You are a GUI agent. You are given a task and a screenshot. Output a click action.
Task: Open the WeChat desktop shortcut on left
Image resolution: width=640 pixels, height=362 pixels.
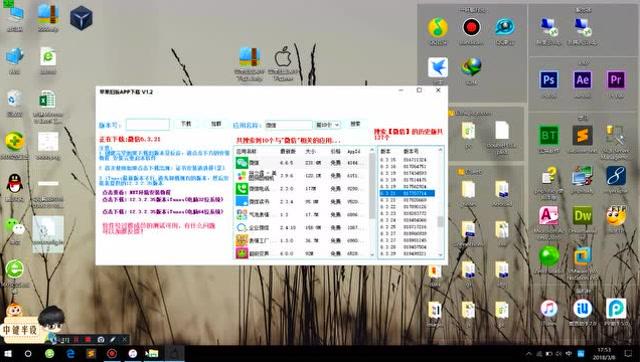coord(15,227)
